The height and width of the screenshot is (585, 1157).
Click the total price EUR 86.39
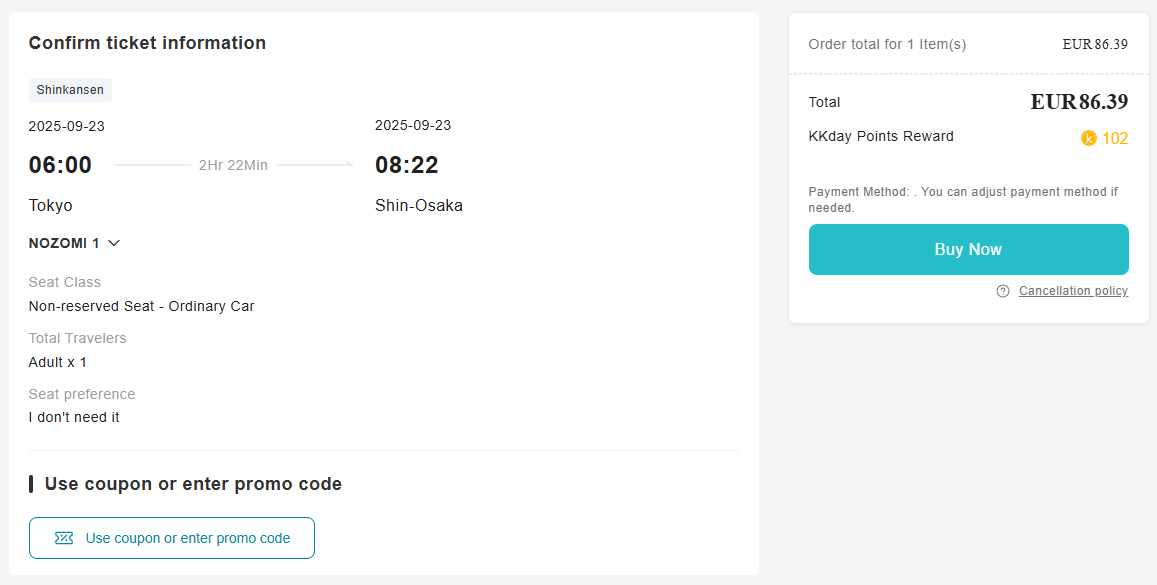click(x=1079, y=102)
